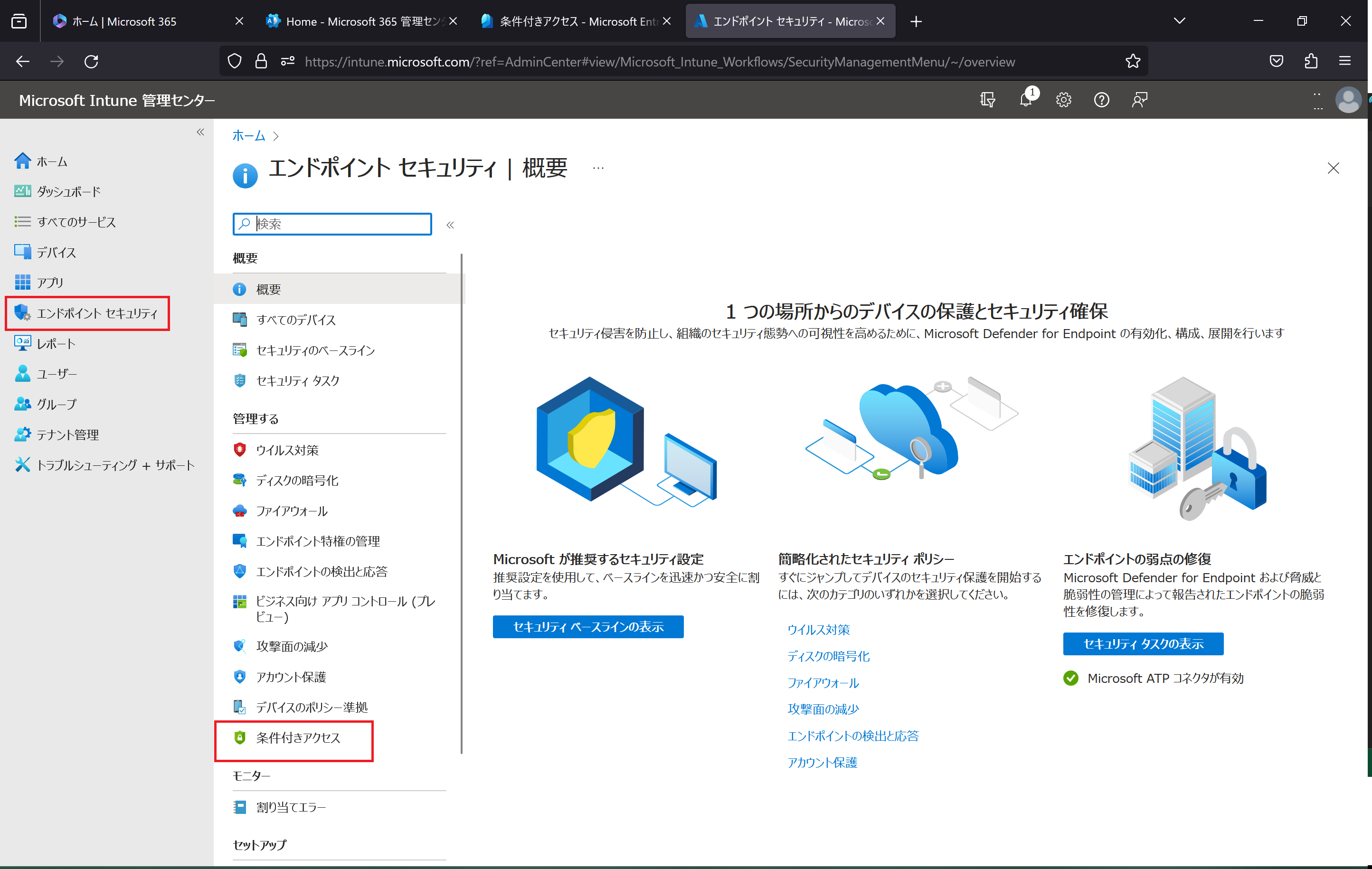The width and height of the screenshot is (1372, 869).
Task: Open アプリ in the left navigation
Action: coord(39,282)
